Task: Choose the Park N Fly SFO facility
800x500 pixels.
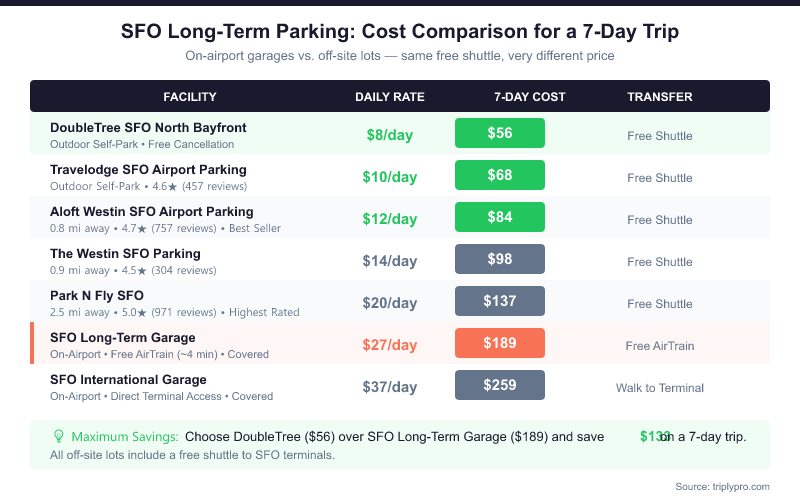Action: (x=97, y=296)
